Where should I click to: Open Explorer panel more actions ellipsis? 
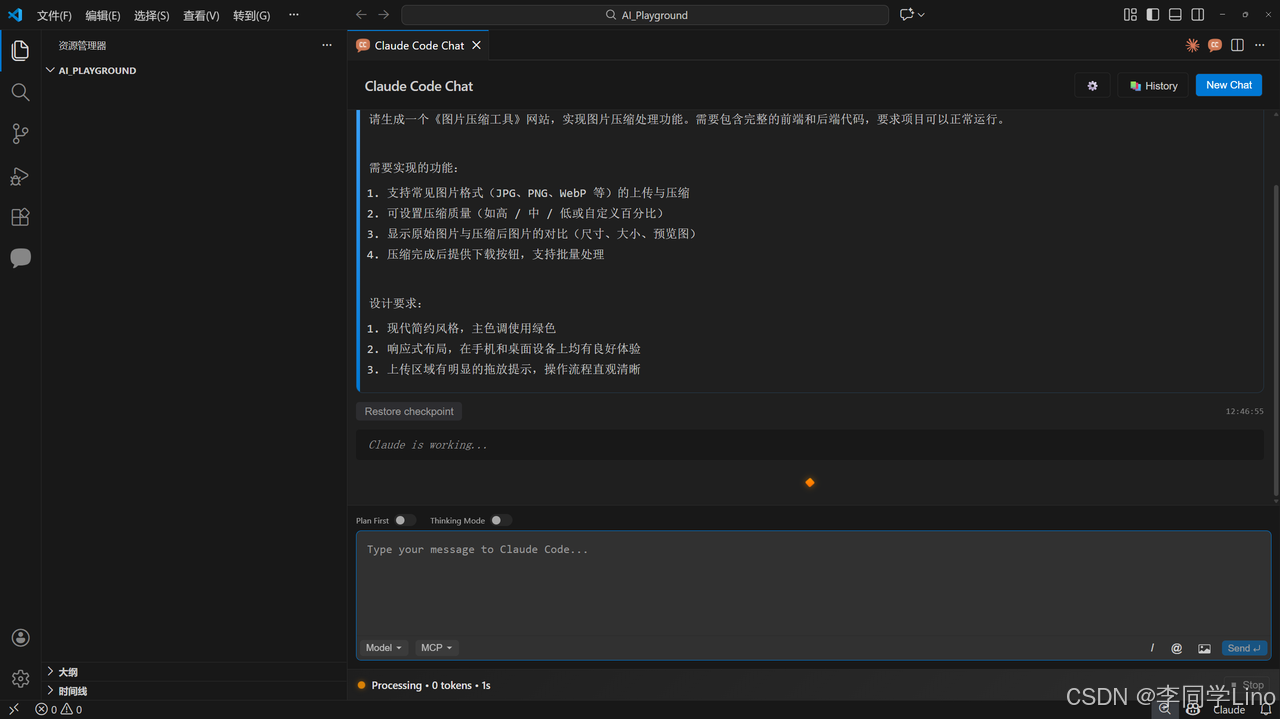click(326, 45)
